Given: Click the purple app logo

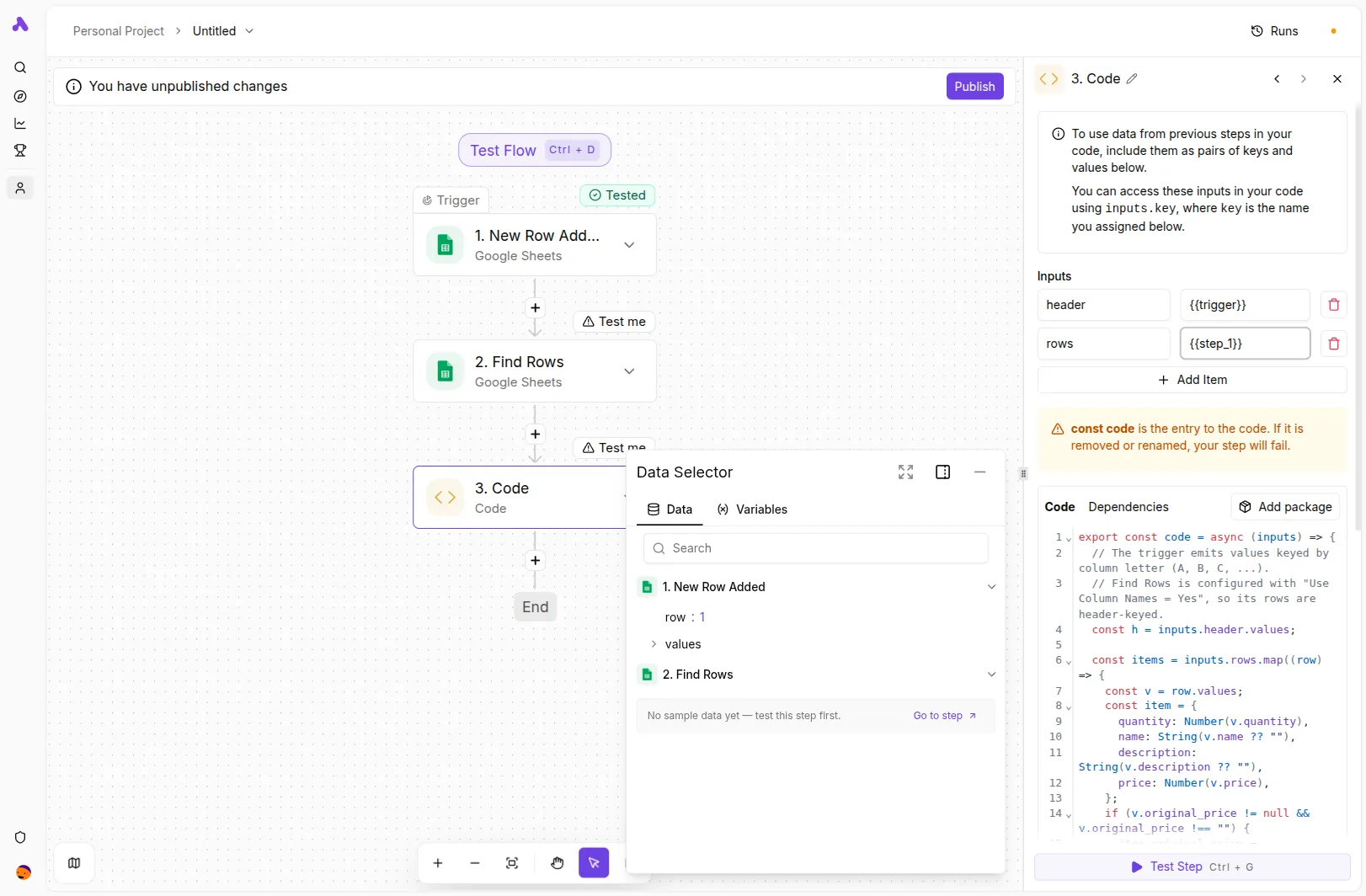Looking at the screenshot, I should point(20,25).
